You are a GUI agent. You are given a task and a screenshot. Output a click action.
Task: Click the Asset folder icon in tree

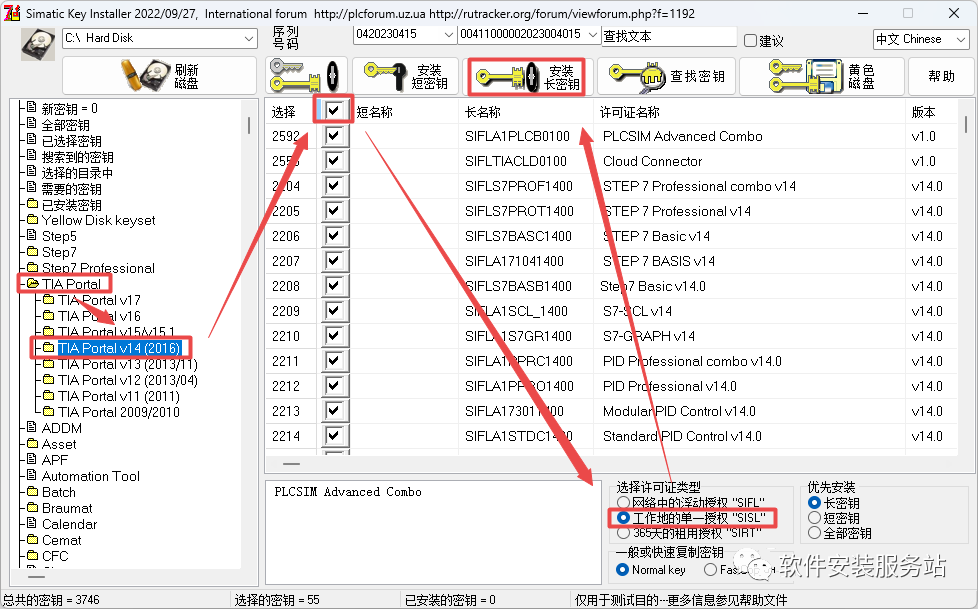click(32, 443)
